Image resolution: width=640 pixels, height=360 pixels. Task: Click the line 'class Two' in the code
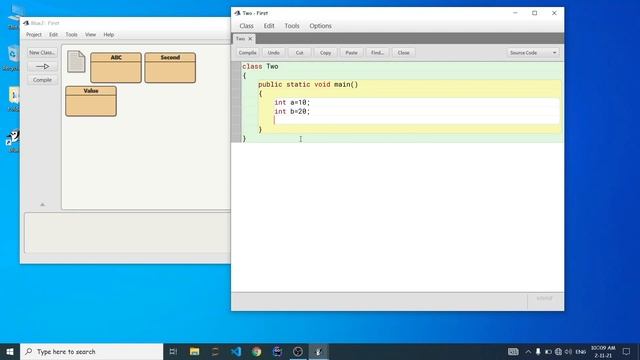click(x=260, y=67)
